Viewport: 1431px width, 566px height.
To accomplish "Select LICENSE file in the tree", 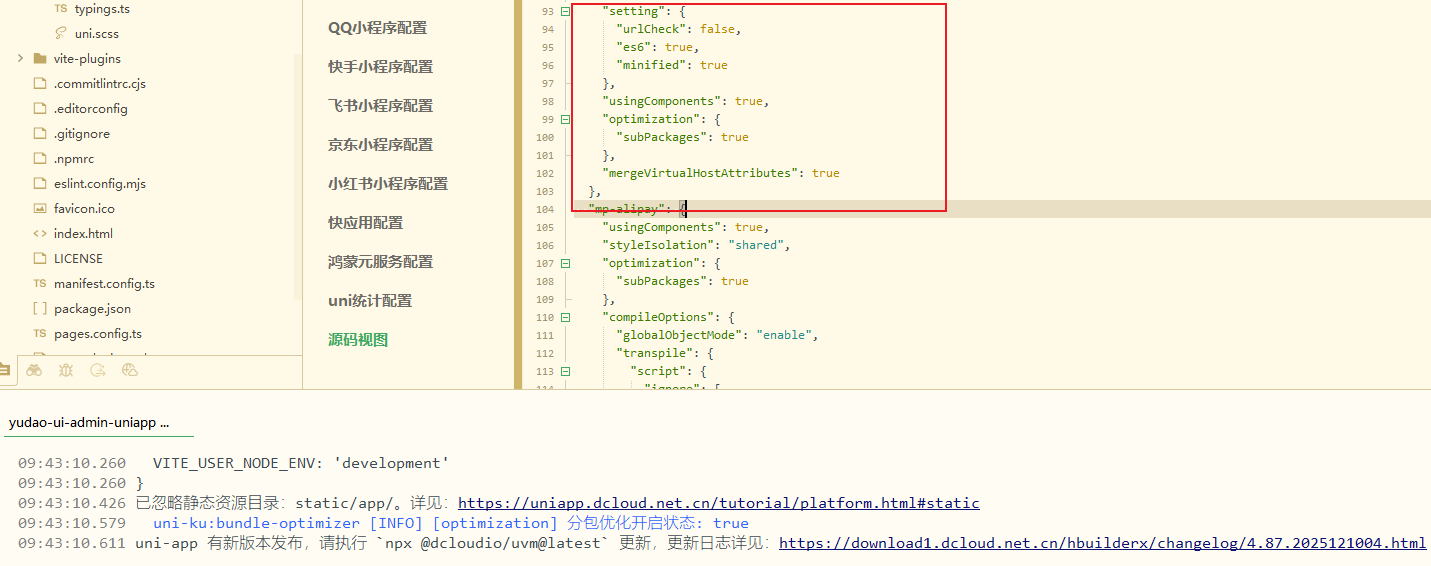I will point(78,259).
